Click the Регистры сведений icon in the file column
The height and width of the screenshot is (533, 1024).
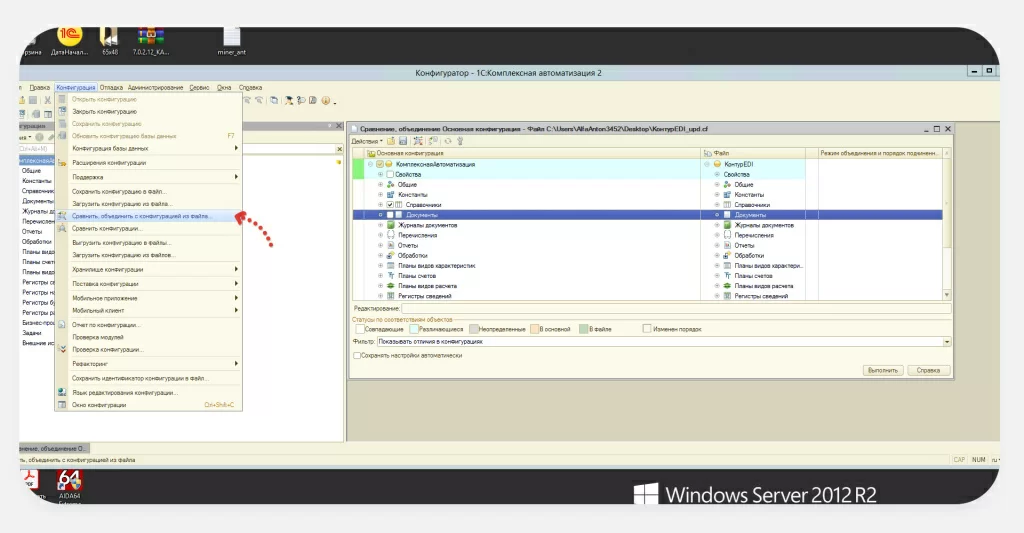click(728, 296)
